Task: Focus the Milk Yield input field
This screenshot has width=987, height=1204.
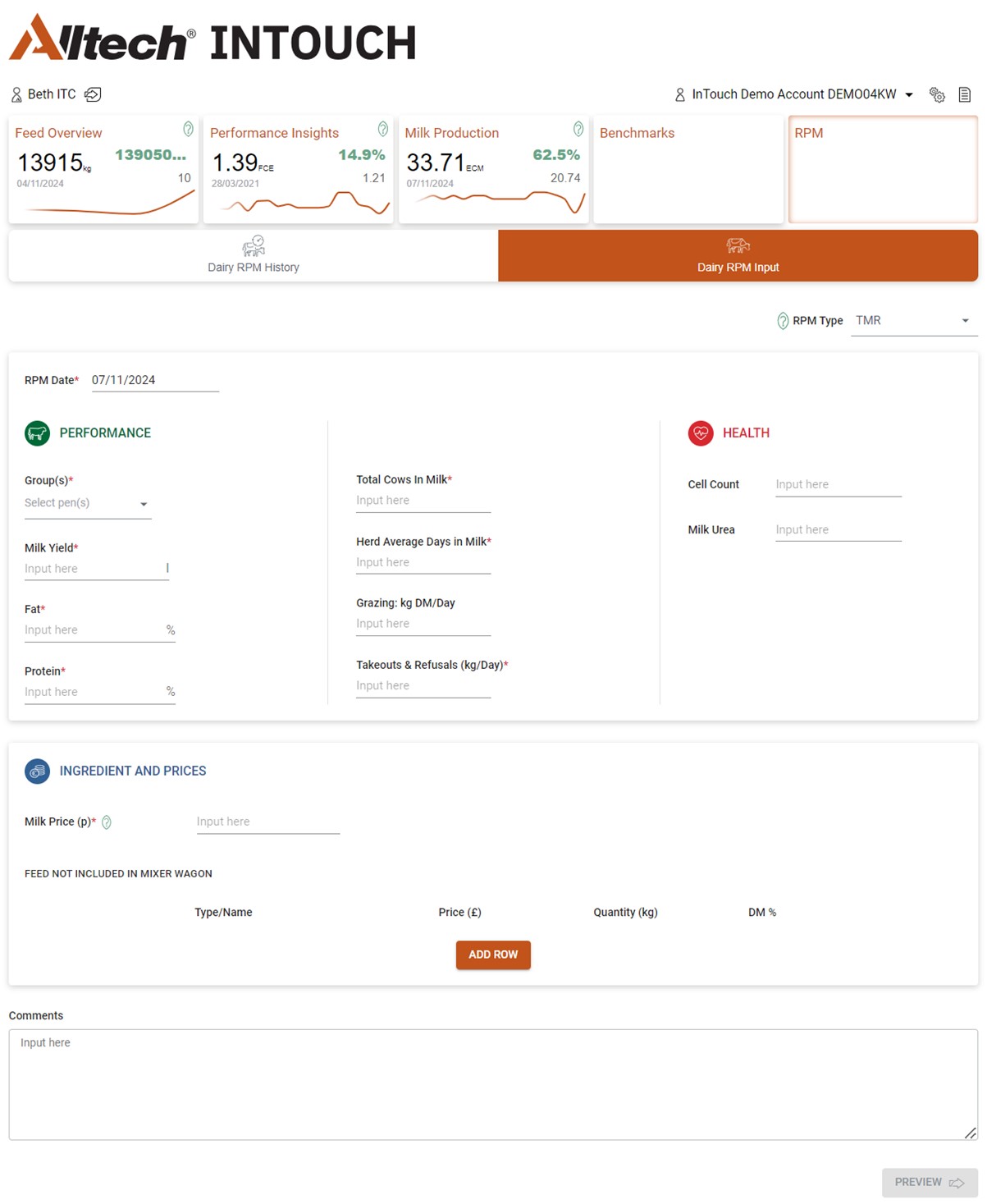Action: click(x=97, y=570)
